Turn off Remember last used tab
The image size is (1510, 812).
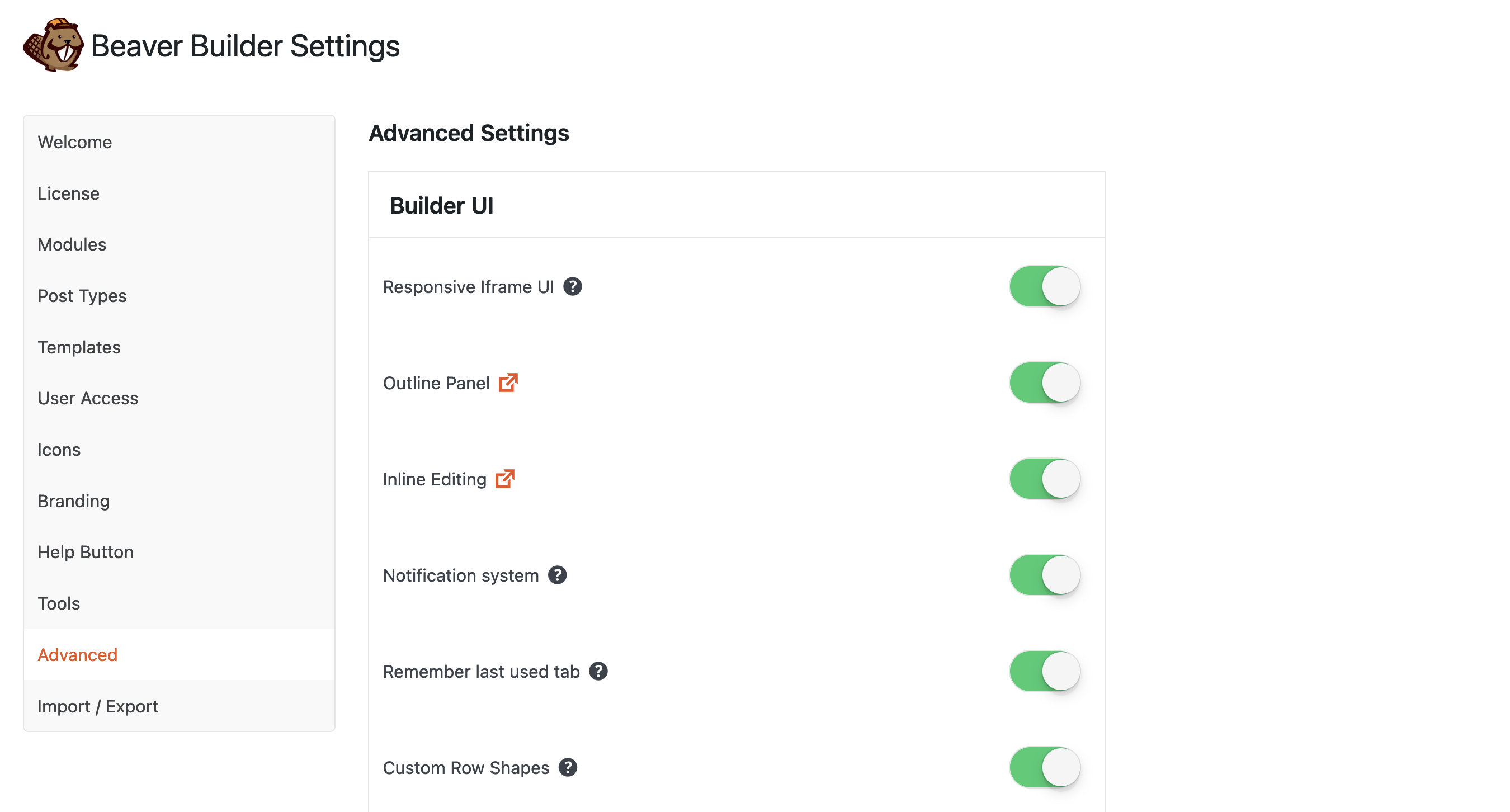click(x=1045, y=671)
